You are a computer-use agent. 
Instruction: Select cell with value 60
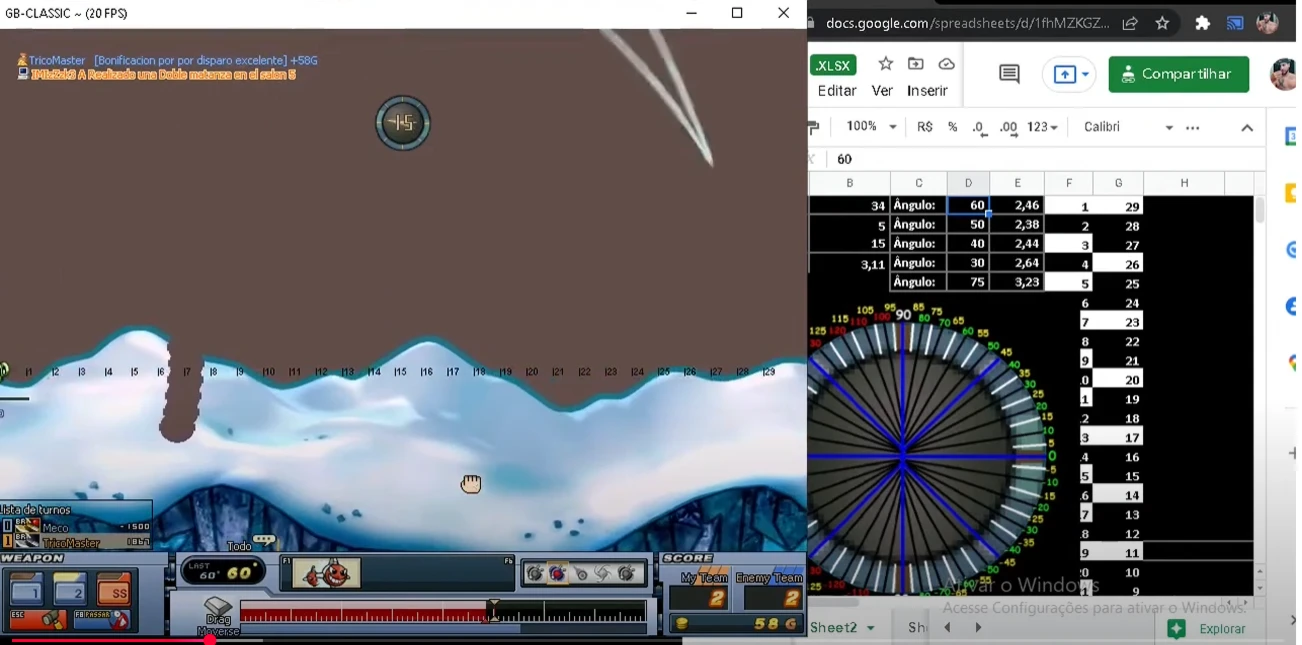point(968,205)
